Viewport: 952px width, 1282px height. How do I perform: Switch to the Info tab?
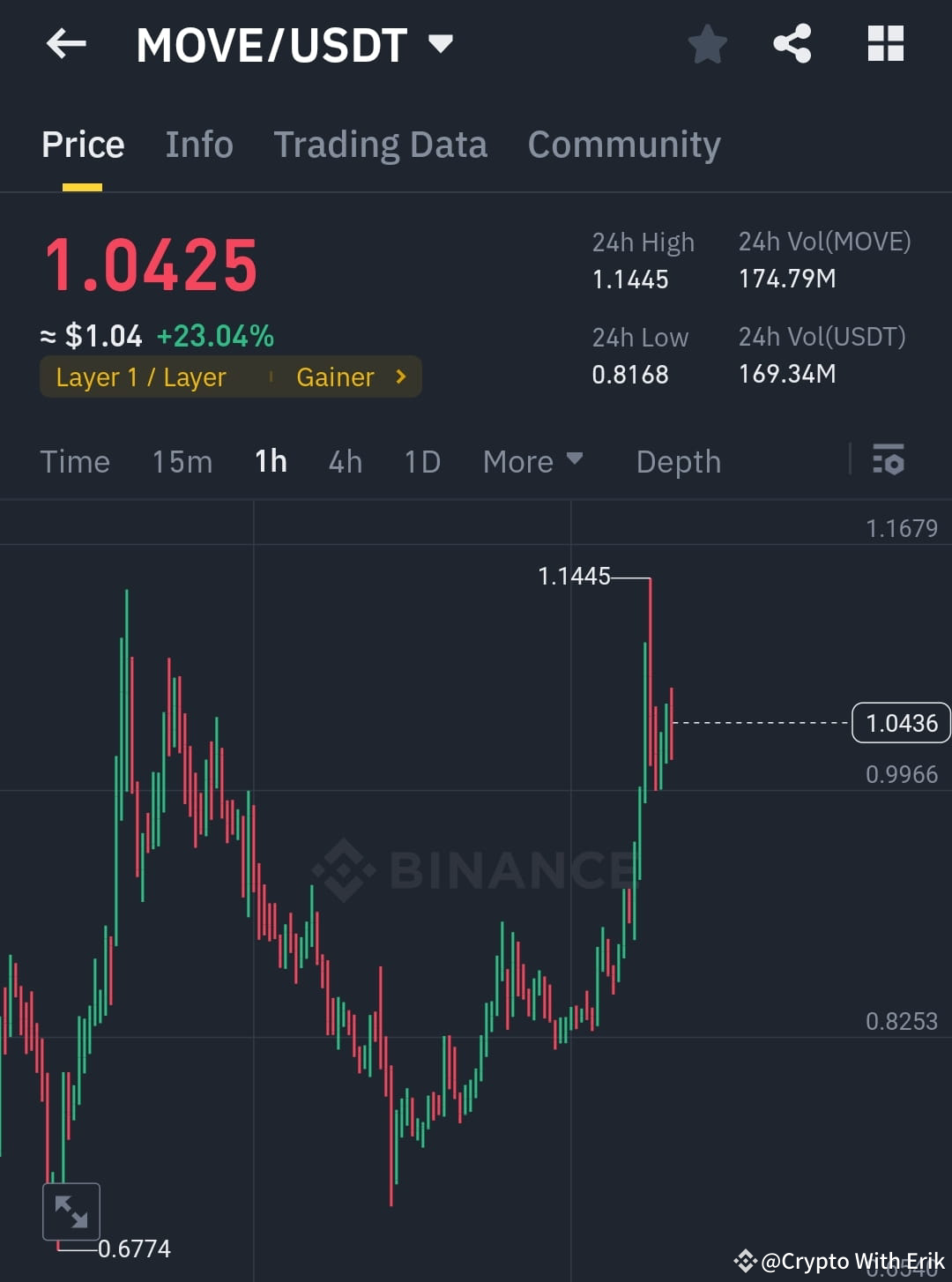[x=198, y=144]
